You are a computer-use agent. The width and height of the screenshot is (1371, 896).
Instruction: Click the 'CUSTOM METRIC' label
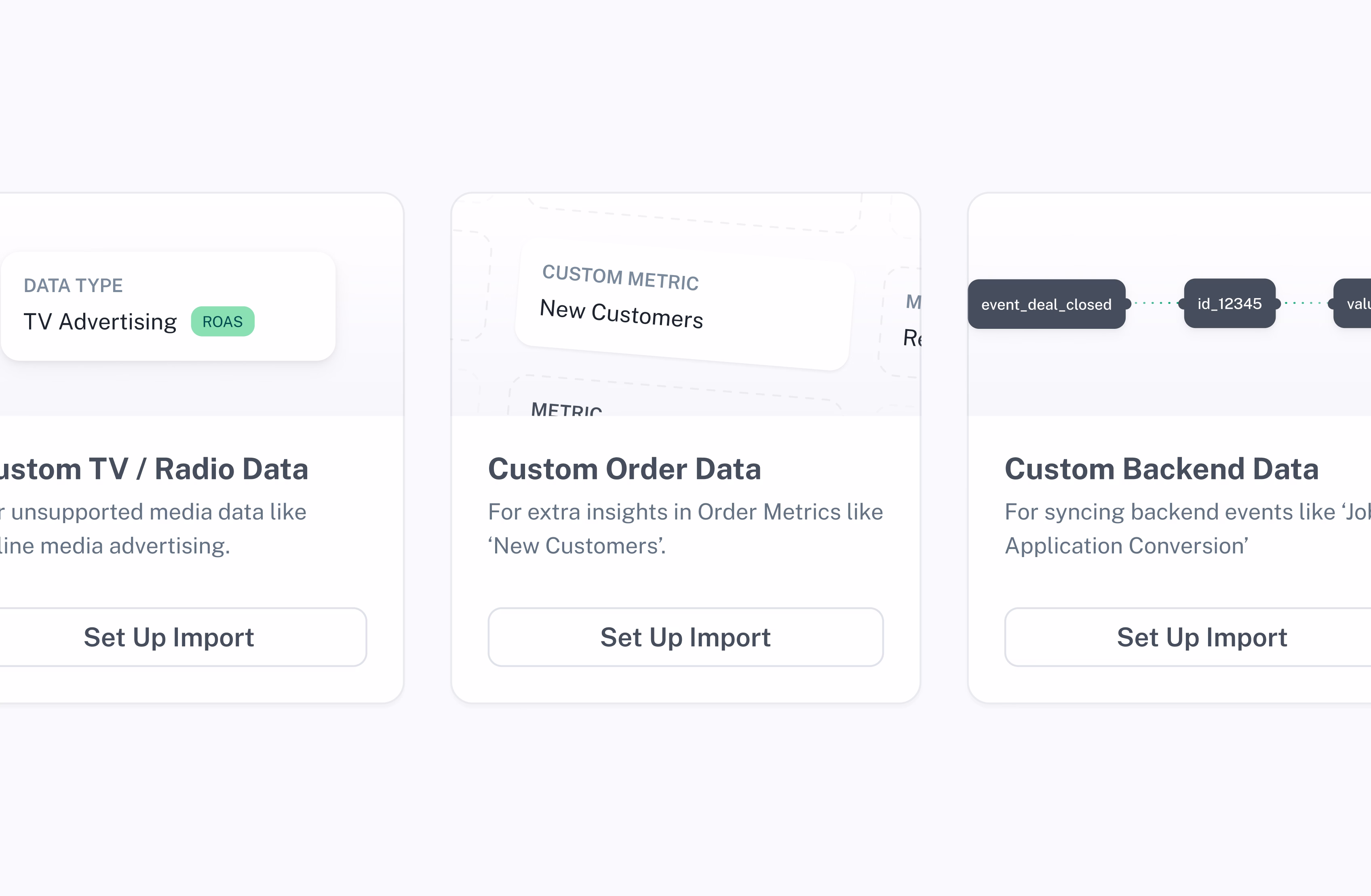(620, 278)
